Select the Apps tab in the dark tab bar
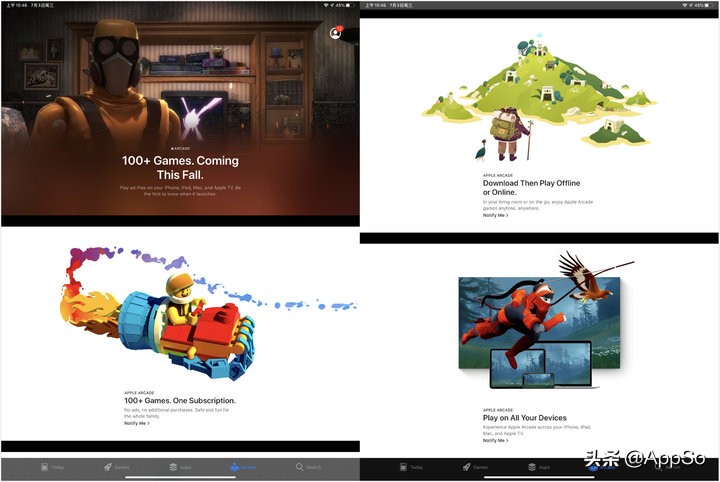720x482 pixels. coord(539,467)
